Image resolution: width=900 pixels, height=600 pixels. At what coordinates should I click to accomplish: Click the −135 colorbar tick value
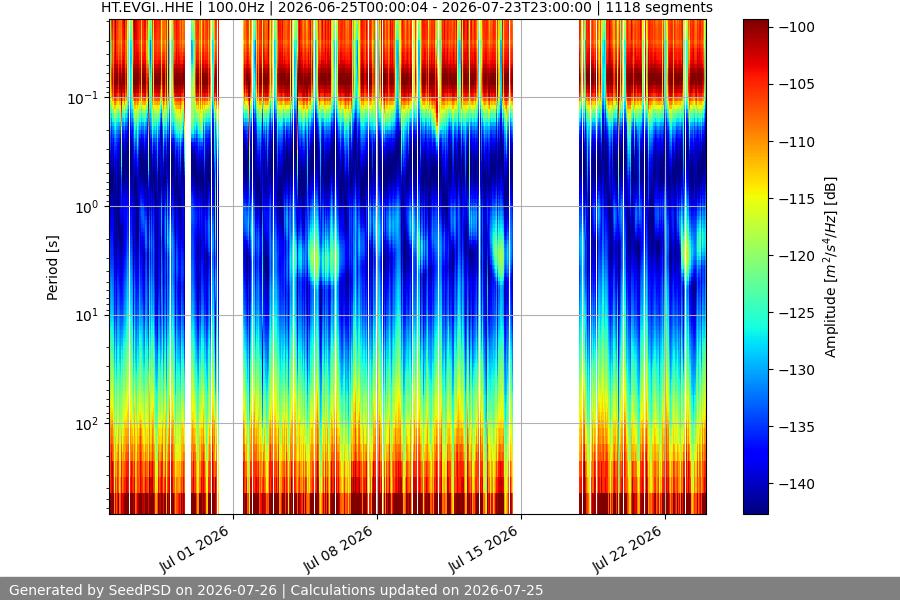797,427
